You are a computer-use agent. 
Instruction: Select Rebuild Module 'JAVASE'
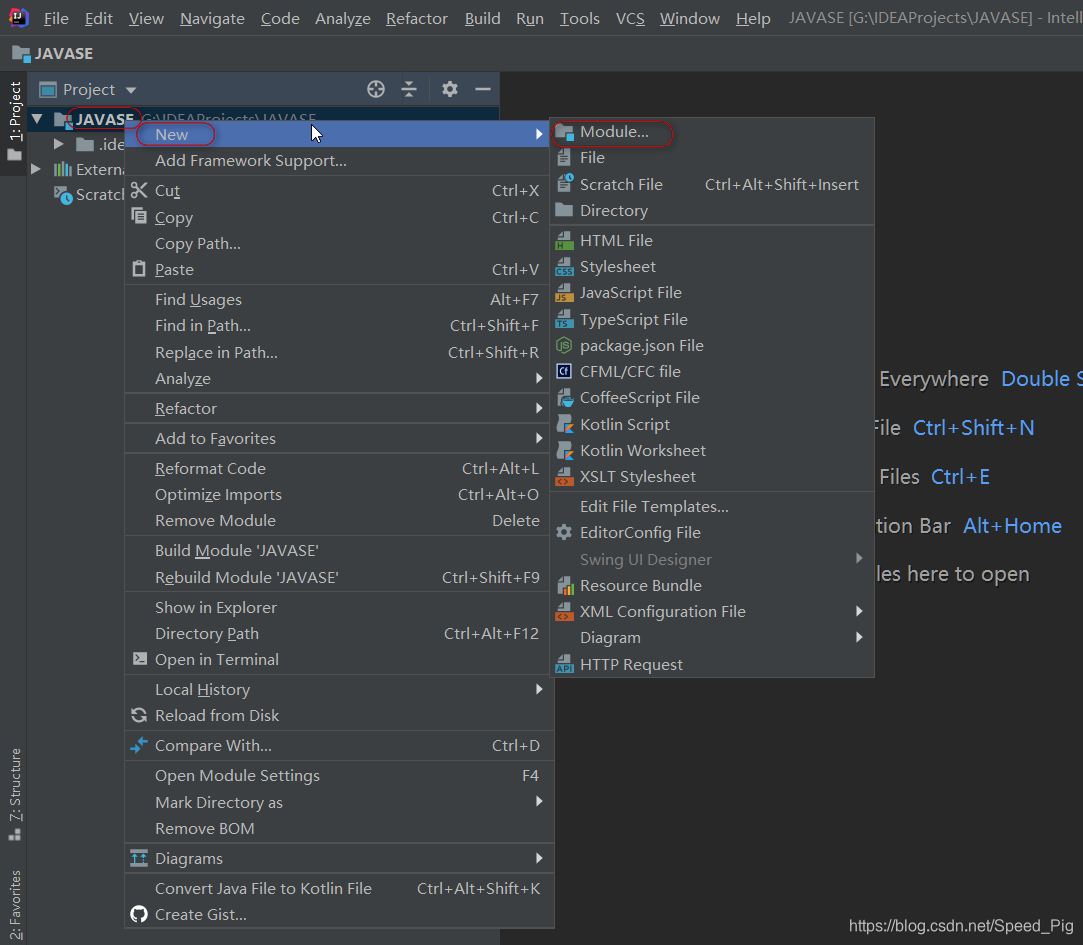(339, 577)
